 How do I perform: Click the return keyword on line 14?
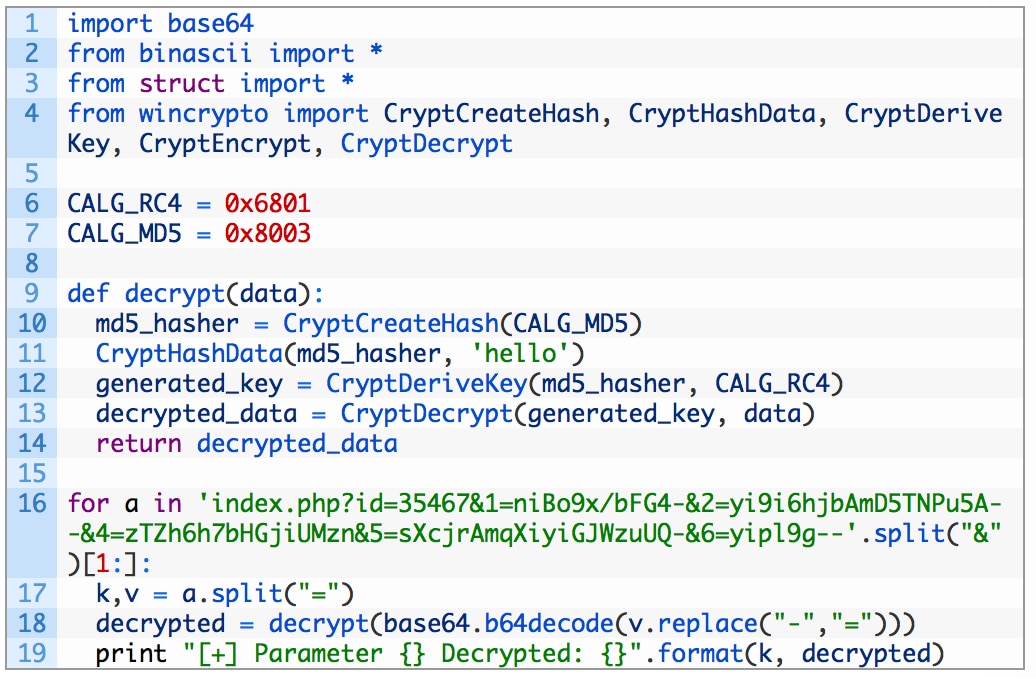click(139, 444)
